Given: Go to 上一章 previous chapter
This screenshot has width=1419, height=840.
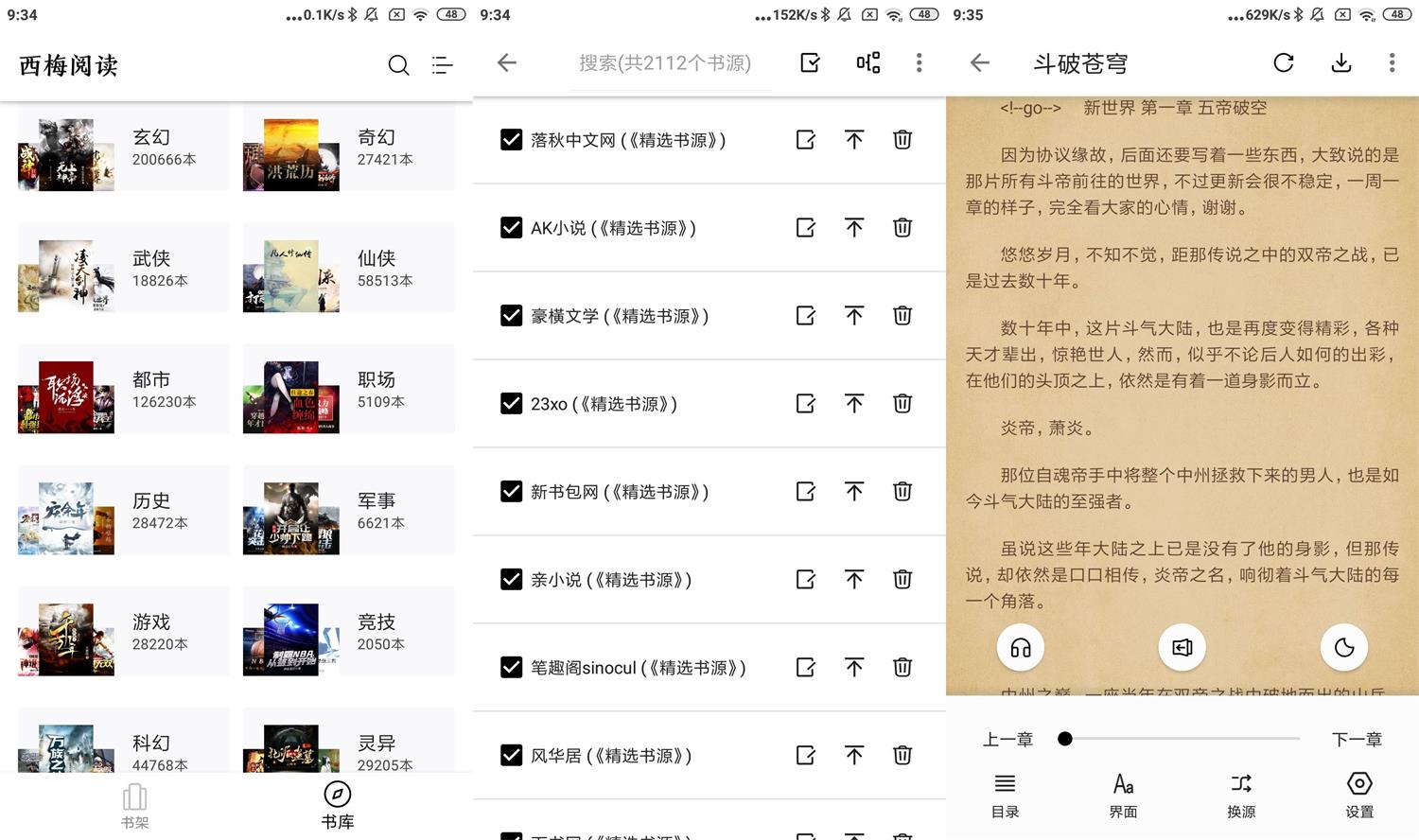Looking at the screenshot, I should (x=1007, y=739).
